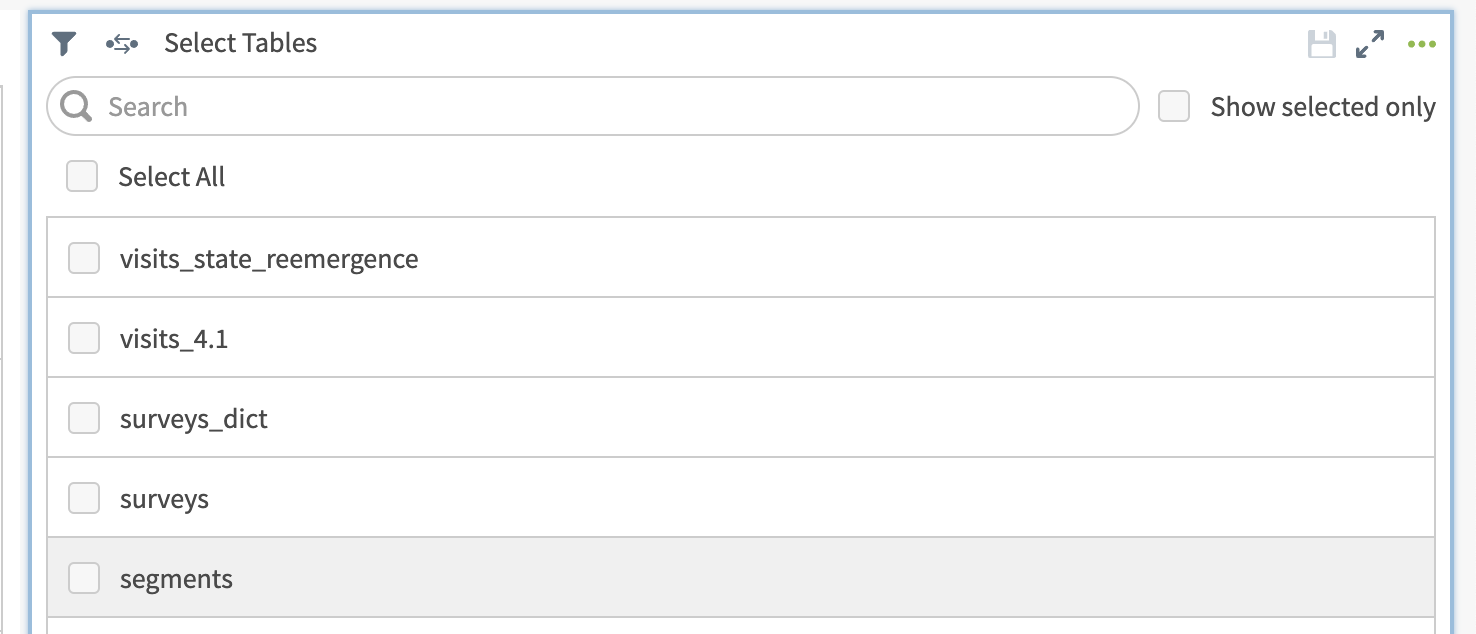The height and width of the screenshot is (634, 1476).
Task: Select the visits_state_reemergence row label
Action: pos(269,259)
